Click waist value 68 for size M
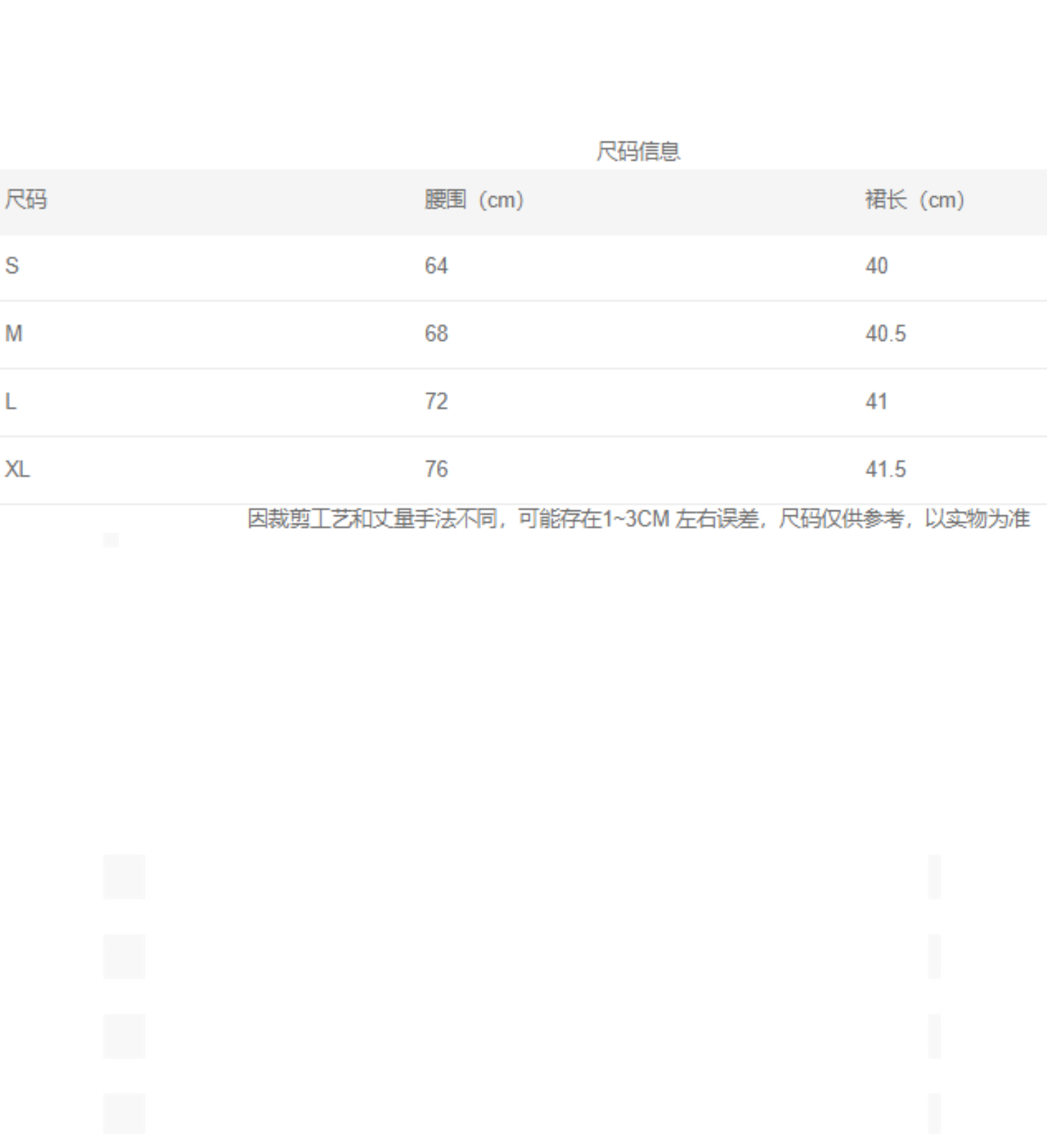 point(436,334)
